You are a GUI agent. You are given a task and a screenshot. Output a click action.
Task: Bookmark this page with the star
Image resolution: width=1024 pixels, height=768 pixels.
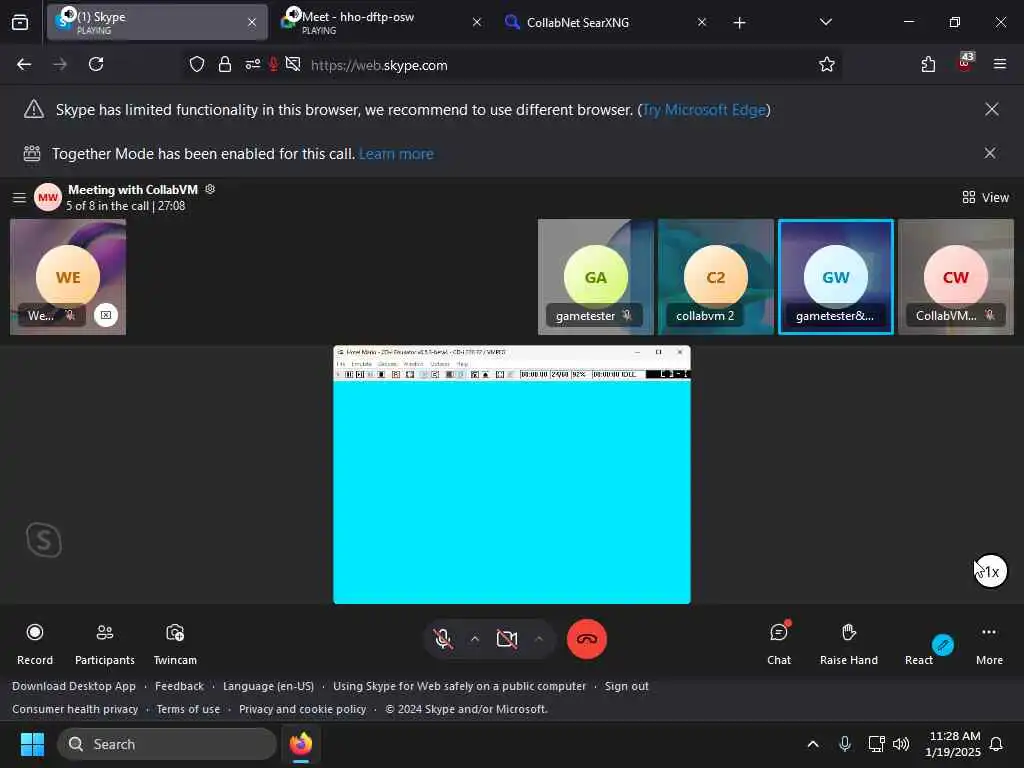tap(827, 65)
